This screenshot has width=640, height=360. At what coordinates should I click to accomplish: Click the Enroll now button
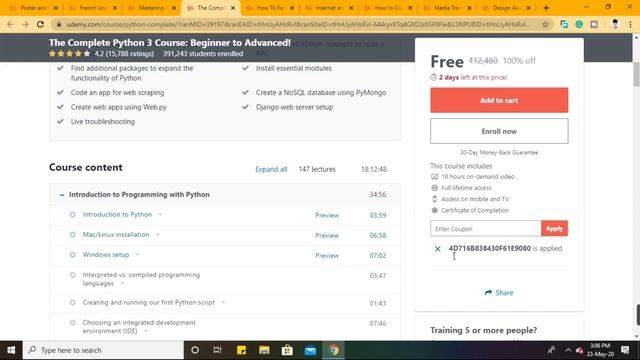499,131
